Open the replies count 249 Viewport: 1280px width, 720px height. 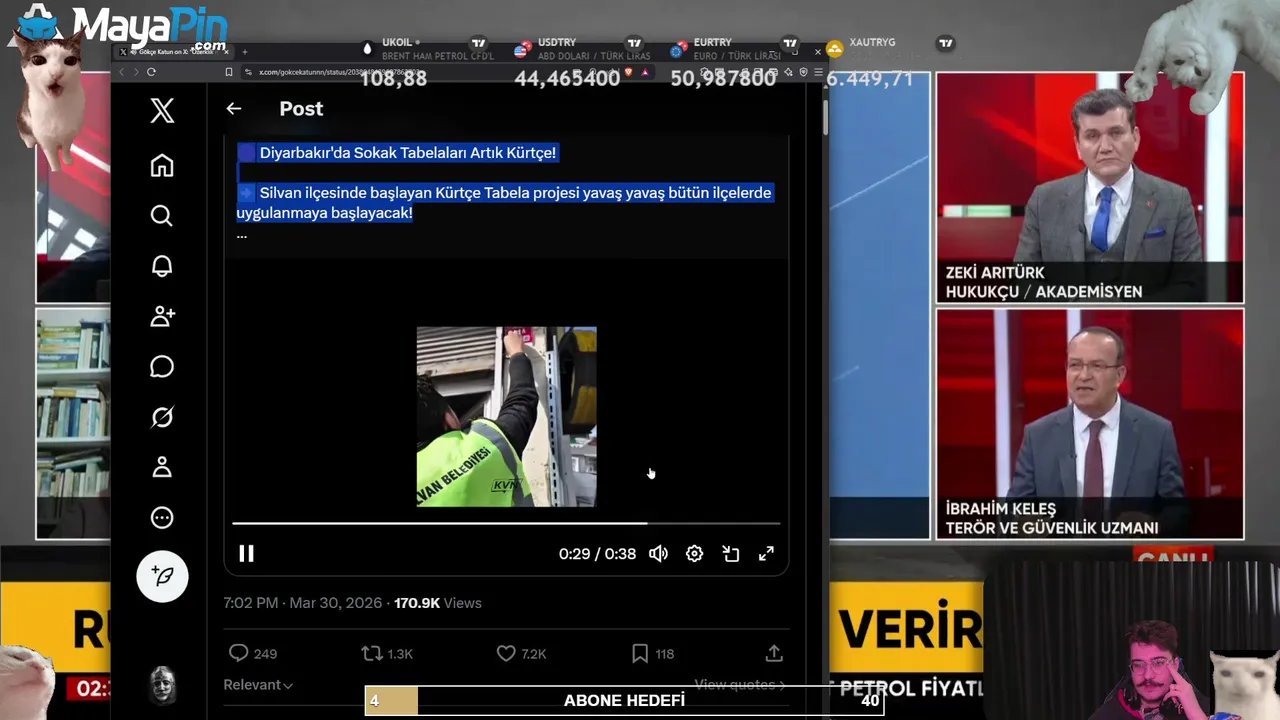click(x=253, y=654)
